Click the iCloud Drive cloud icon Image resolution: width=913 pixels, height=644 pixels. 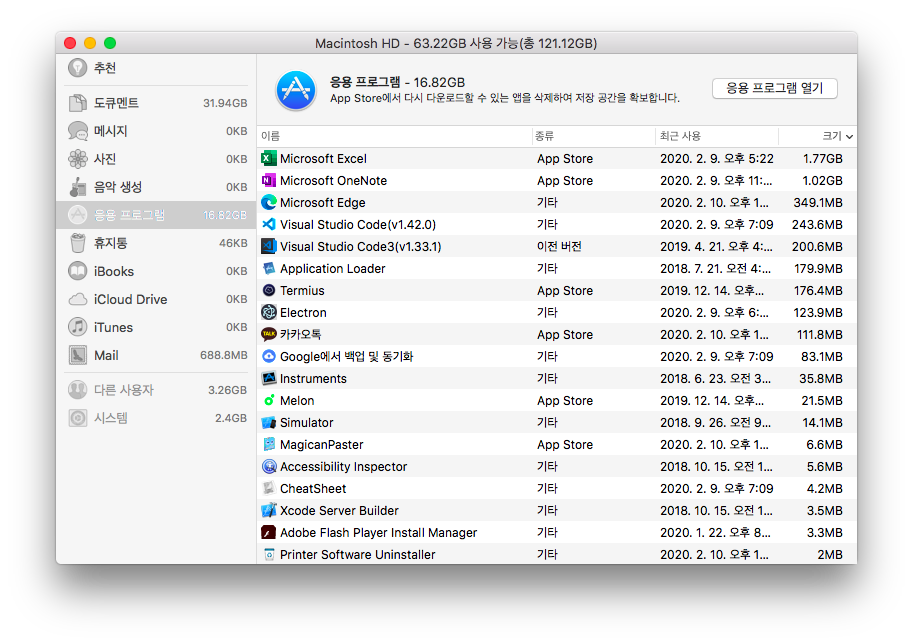[x=77, y=299]
